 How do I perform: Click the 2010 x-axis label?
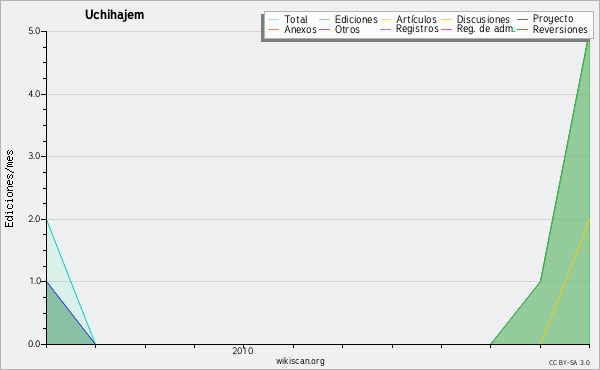tap(243, 351)
